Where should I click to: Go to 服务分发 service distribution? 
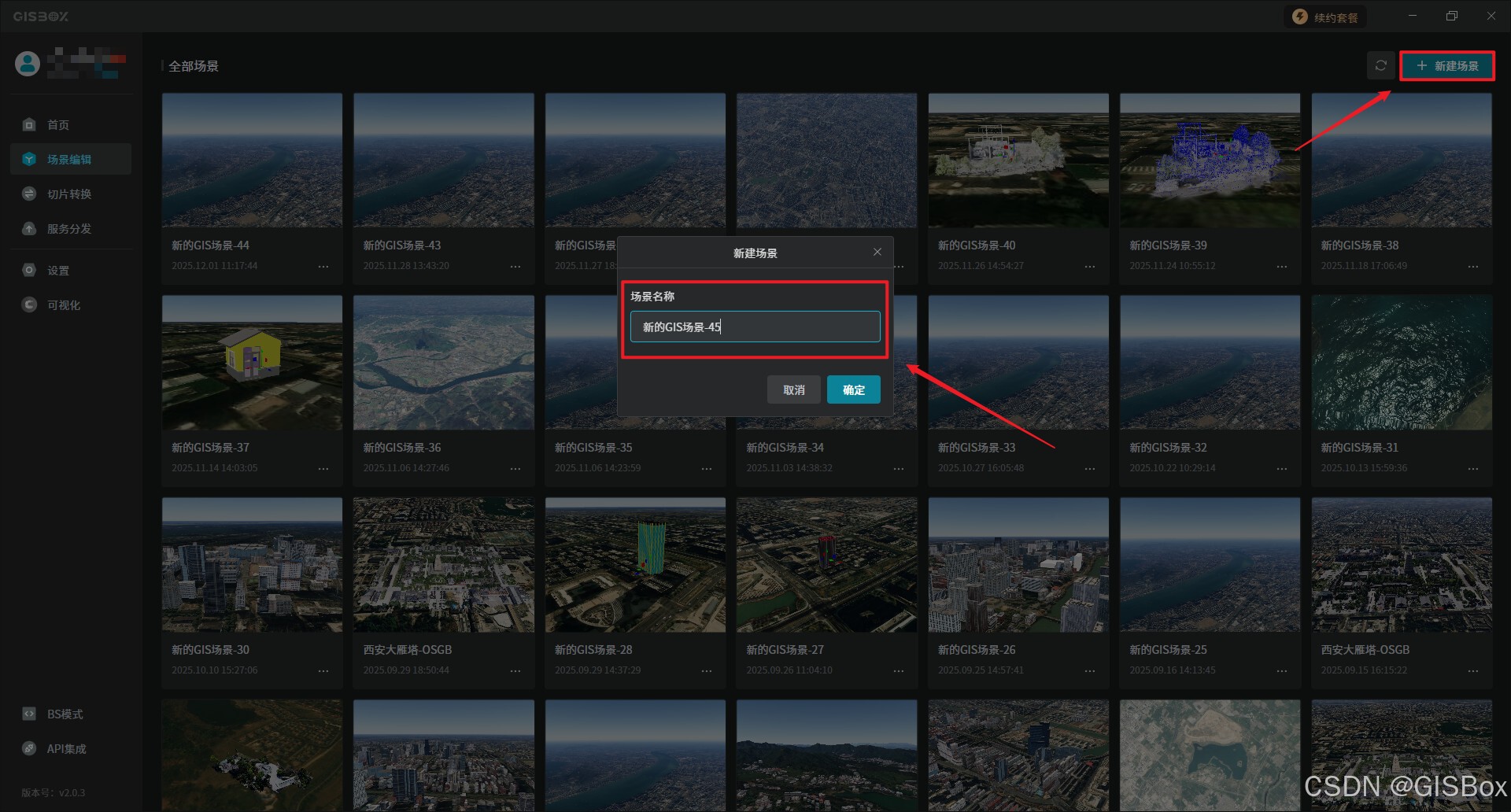(x=71, y=228)
